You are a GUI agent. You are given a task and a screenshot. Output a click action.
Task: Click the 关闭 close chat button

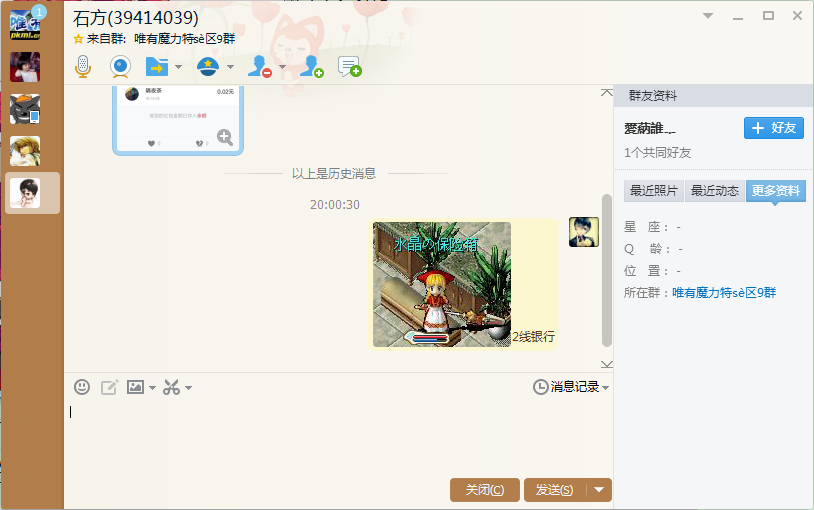point(485,489)
